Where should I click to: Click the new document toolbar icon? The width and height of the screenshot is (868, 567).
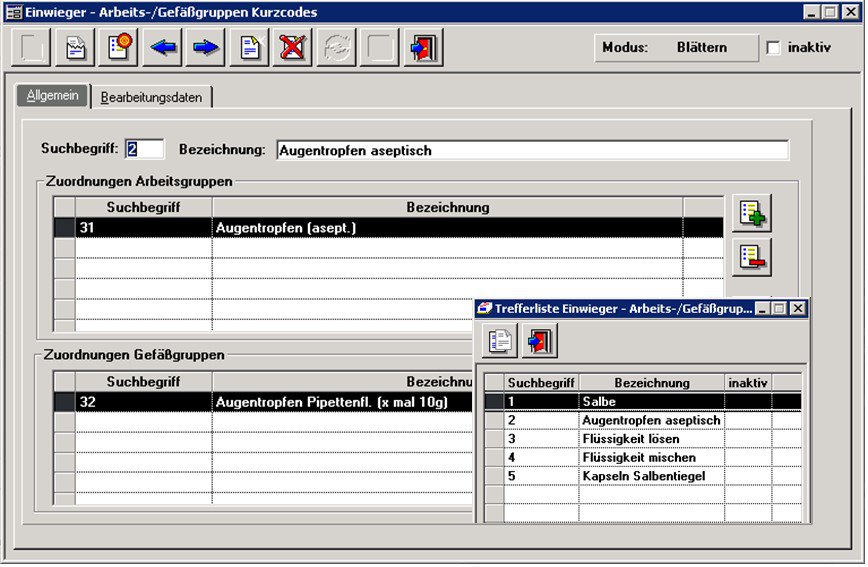tap(249, 48)
